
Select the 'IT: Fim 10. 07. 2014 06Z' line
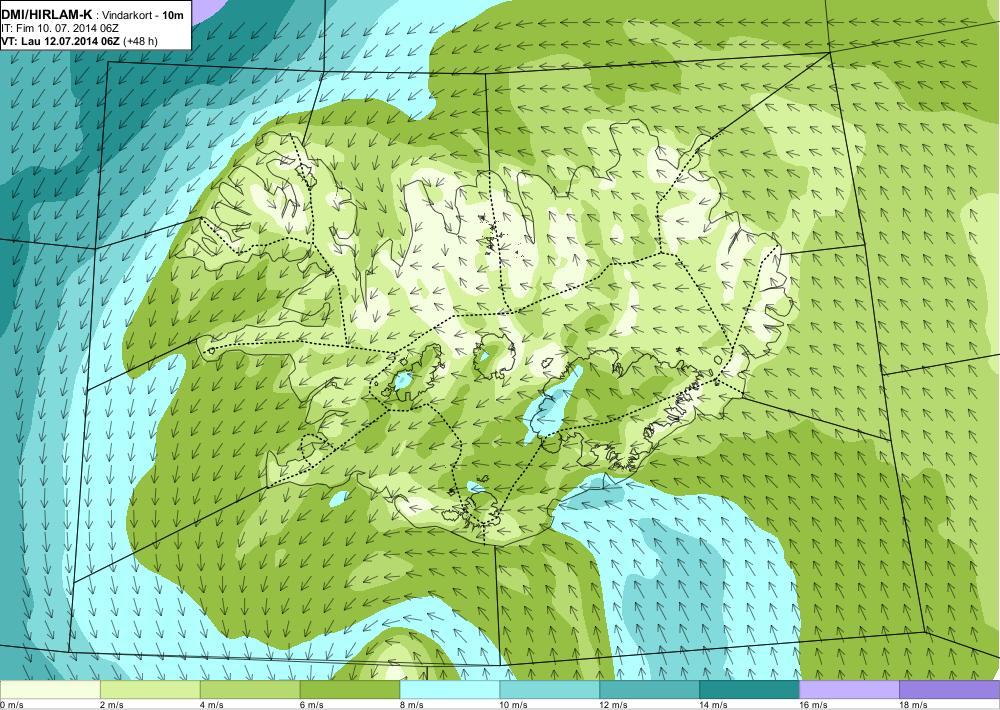(60, 29)
